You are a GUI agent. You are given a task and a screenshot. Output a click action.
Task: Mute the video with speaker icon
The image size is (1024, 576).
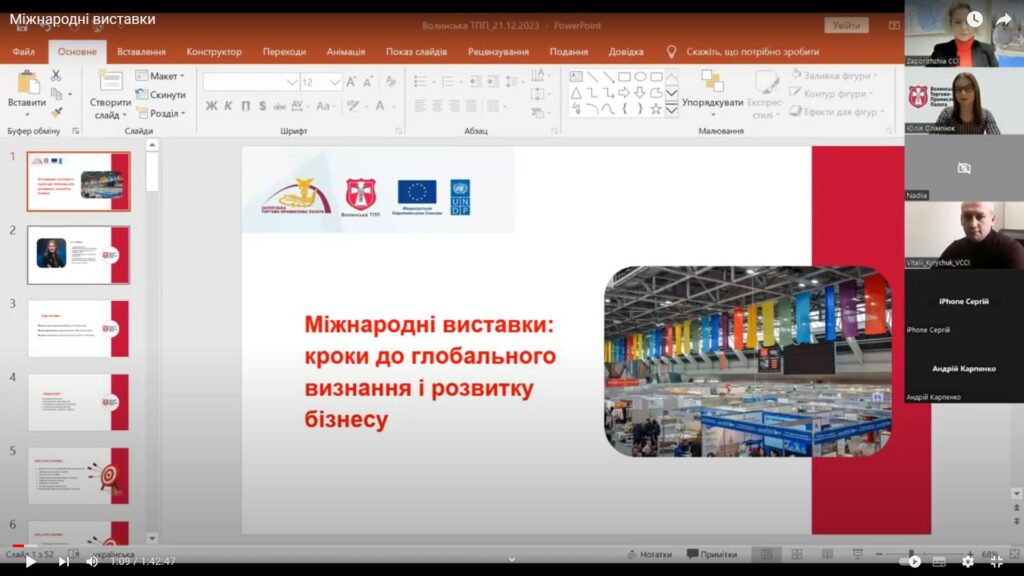point(92,562)
